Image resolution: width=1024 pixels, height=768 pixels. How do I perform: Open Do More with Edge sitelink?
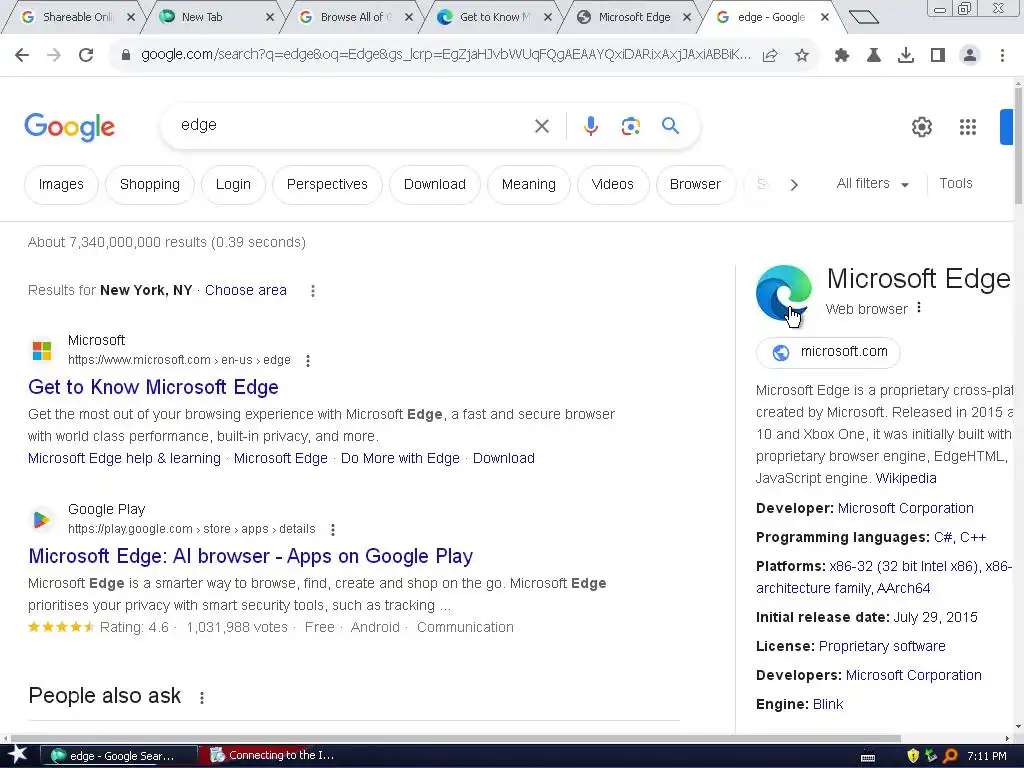(400, 458)
